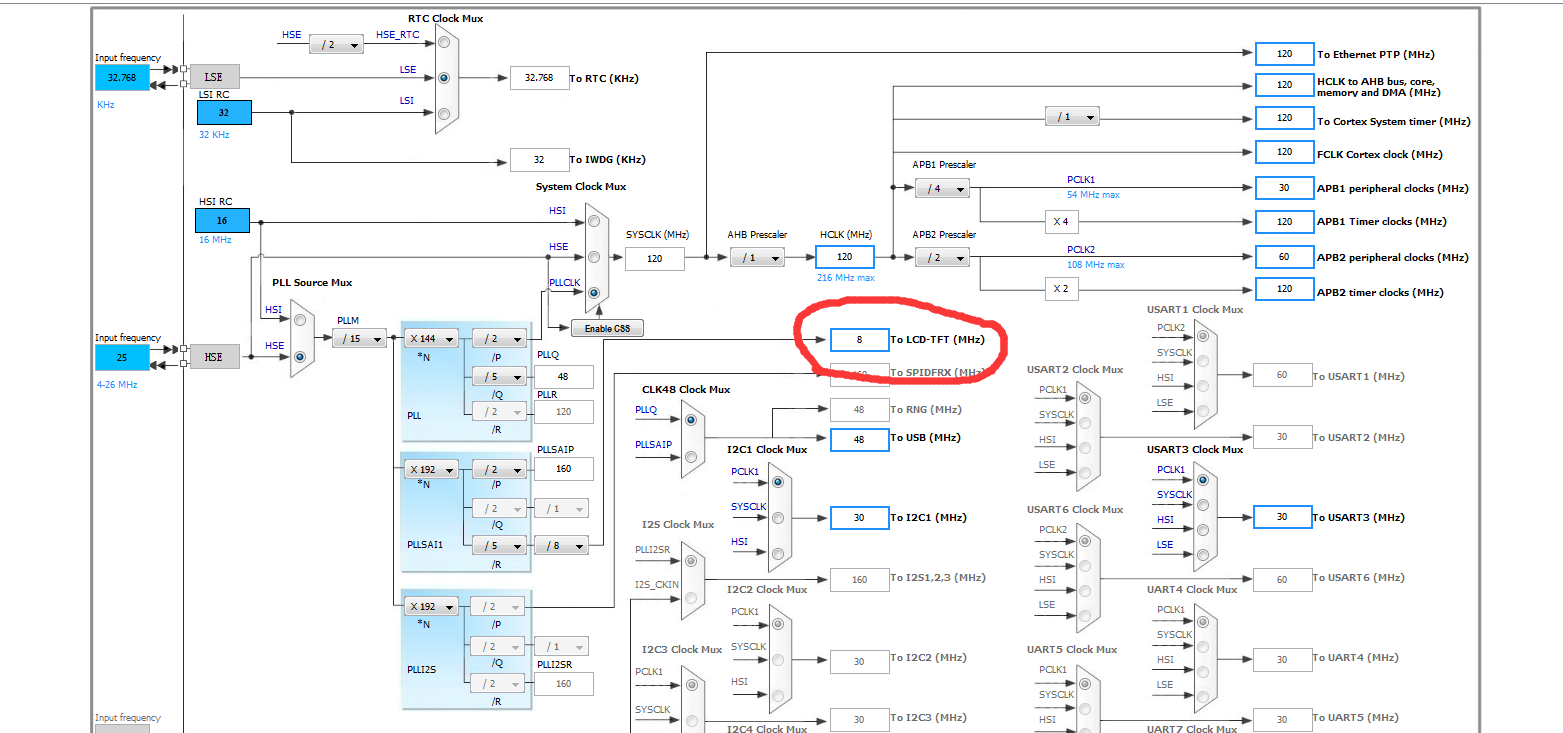
Task: Click the "System Clock Mux" title
Action: 581,187
